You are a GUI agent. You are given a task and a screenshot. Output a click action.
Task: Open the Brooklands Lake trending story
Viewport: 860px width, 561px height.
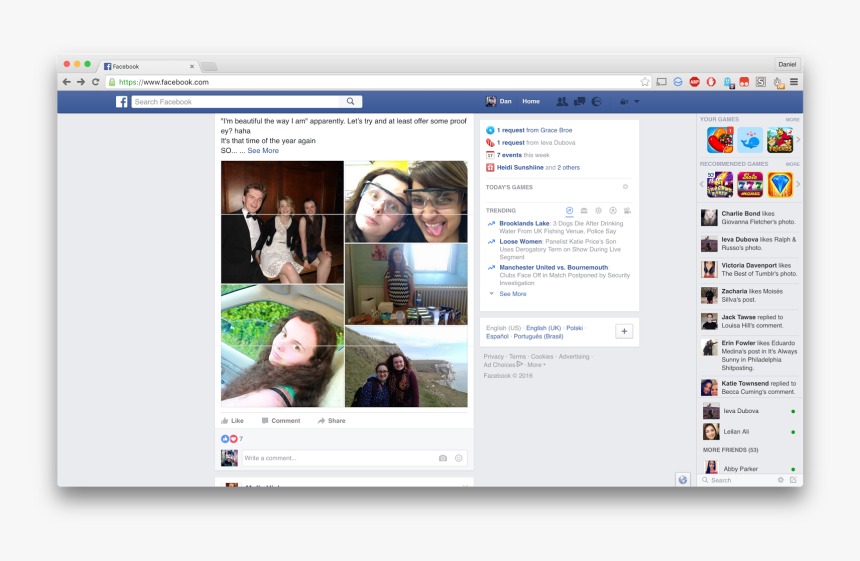pos(524,223)
